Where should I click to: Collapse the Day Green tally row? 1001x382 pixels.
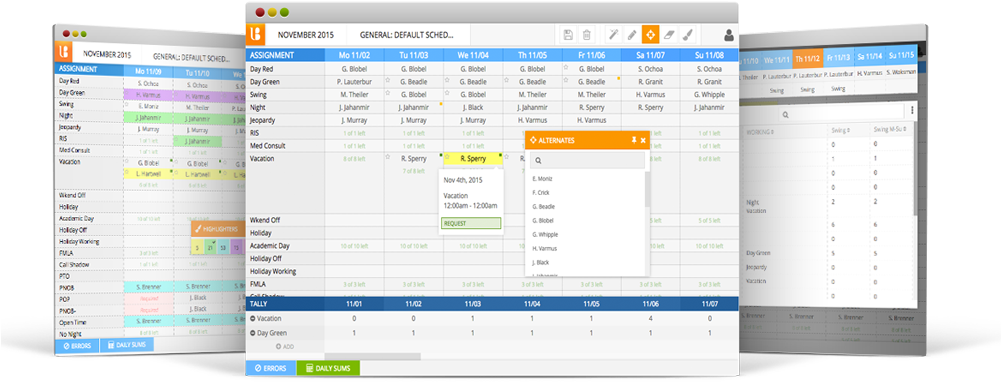click(252, 333)
